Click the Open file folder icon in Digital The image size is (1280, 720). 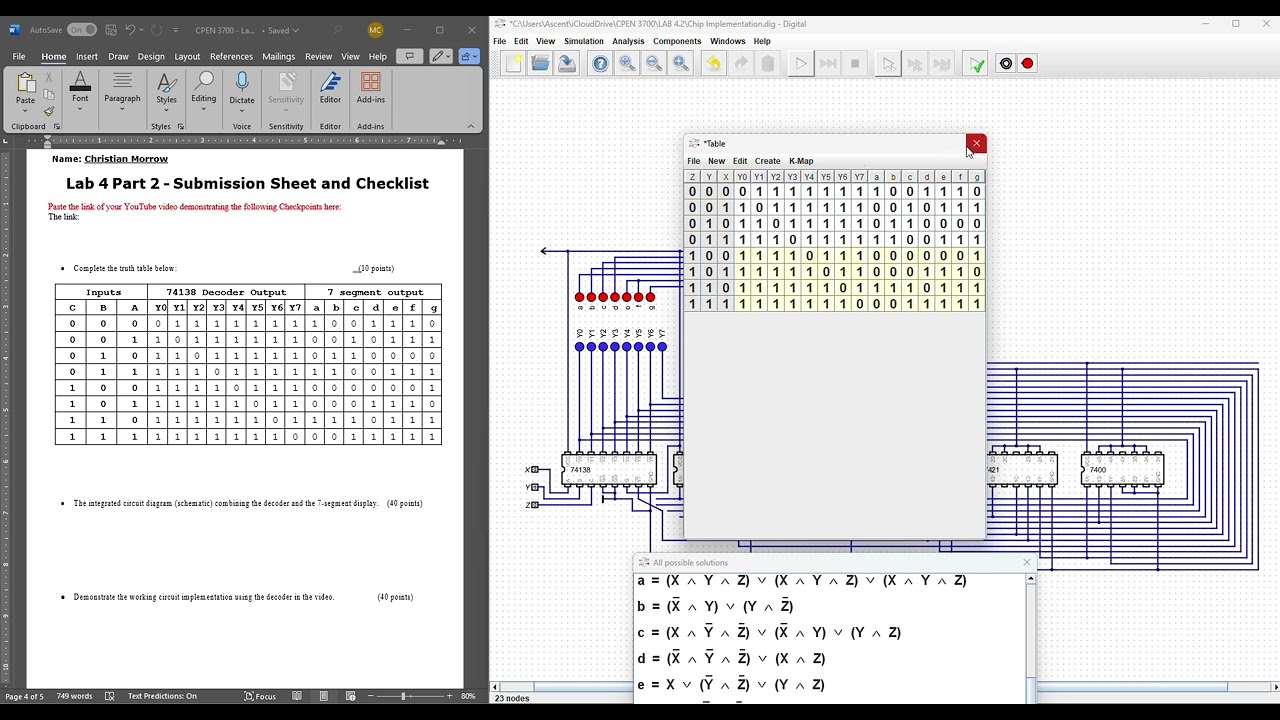540,64
